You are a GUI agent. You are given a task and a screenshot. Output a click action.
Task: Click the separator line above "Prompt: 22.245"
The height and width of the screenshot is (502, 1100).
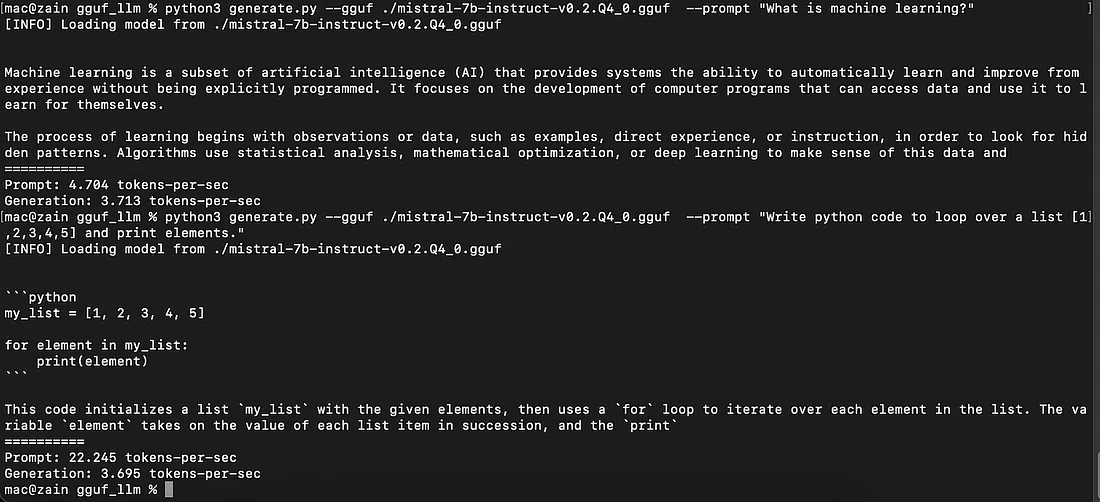pyautogui.click(x=44, y=441)
